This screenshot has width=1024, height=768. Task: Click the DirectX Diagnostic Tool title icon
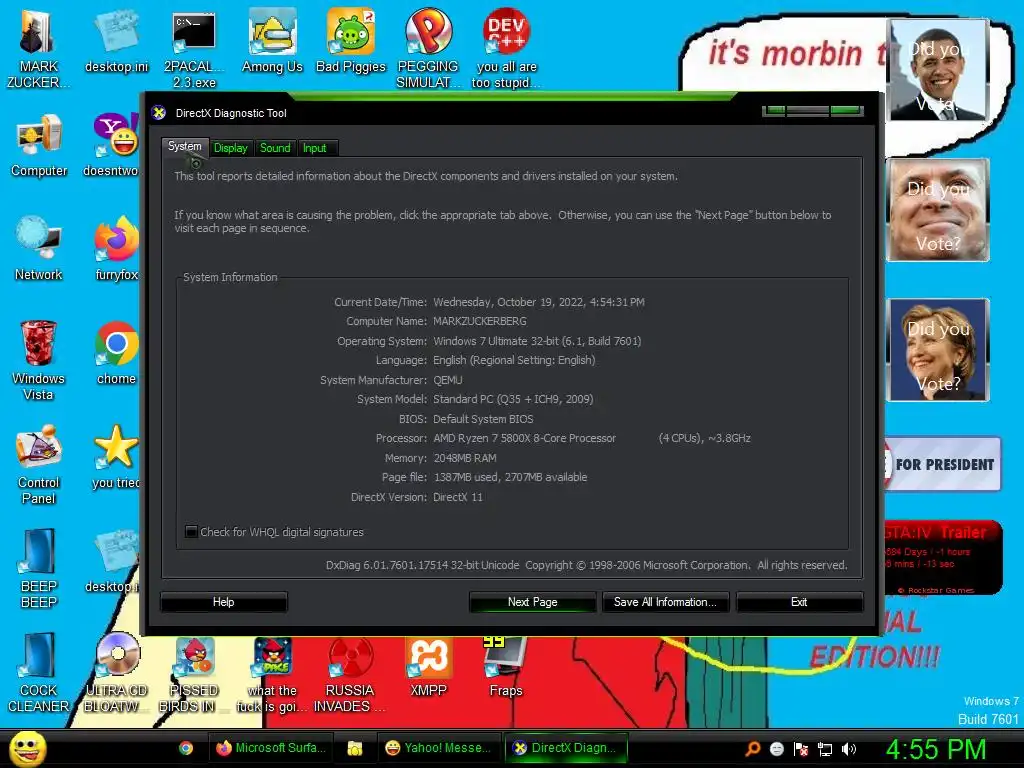(159, 113)
